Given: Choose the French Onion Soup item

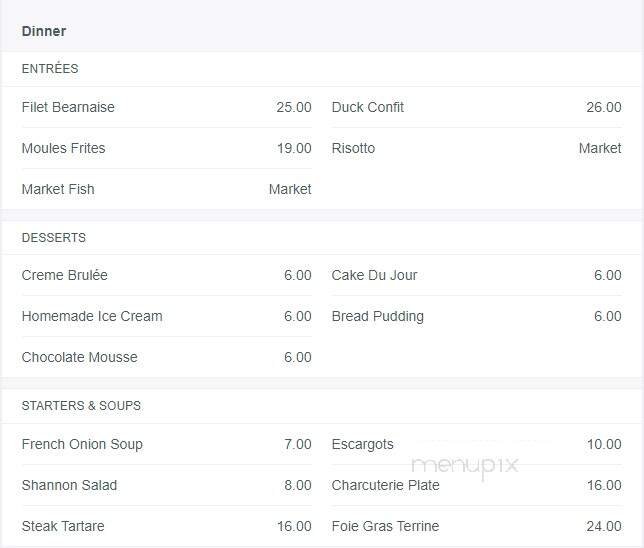Looking at the screenshot, I should click(82, 444).
